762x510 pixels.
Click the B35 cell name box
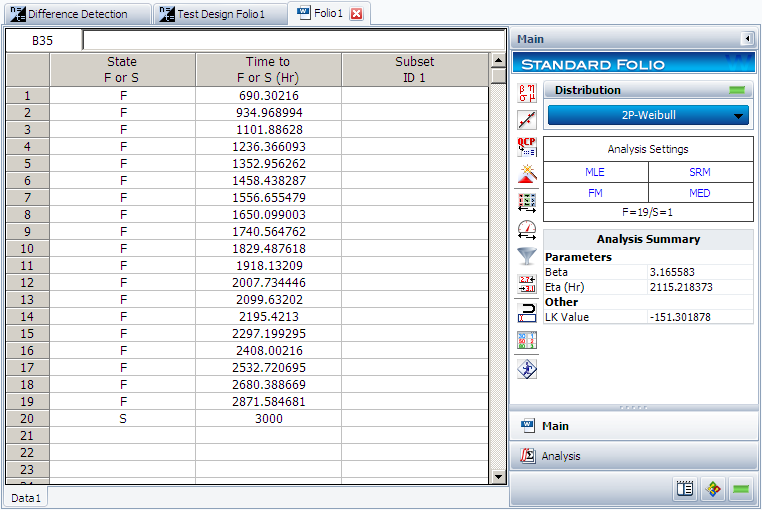tap(43, 41)
